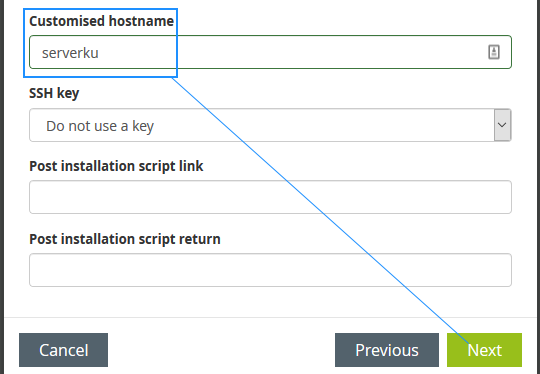Viewport: 540px width, 374px height.
Task: Select the 'Do not use a key' option text
Action: (x=100, y=126)
